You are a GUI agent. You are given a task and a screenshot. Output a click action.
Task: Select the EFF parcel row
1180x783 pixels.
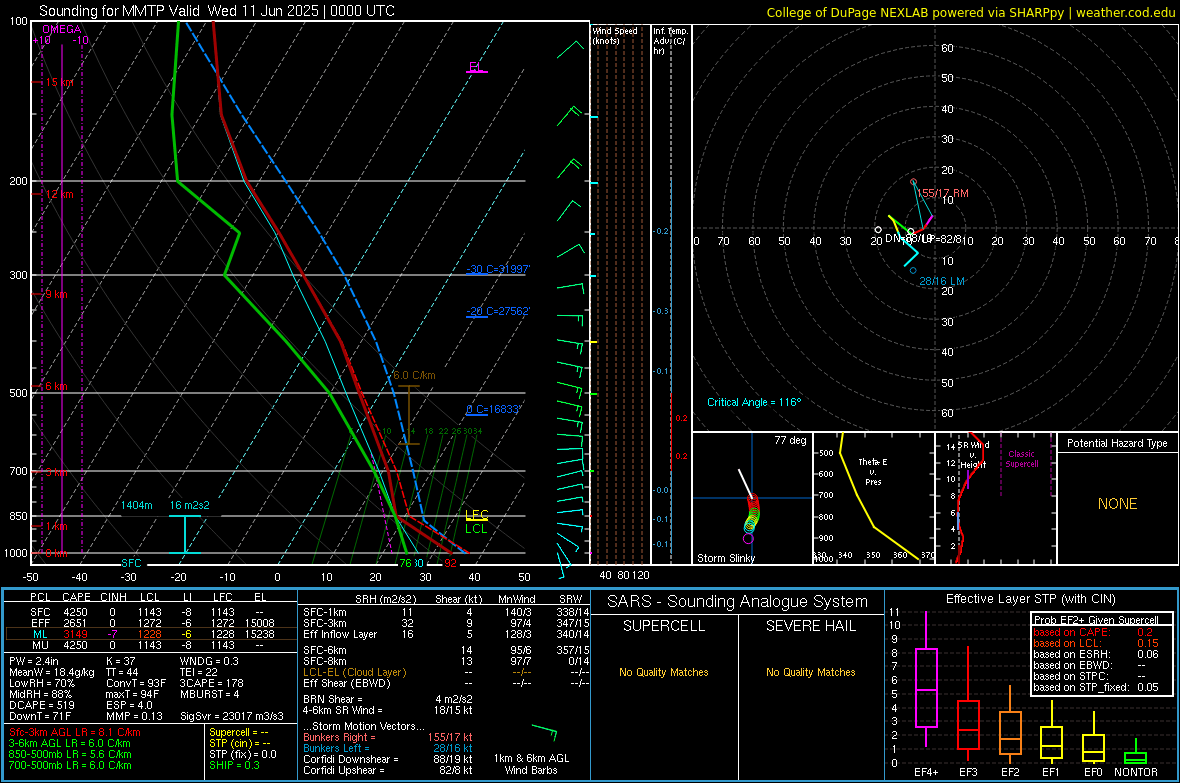coord(152,623)
